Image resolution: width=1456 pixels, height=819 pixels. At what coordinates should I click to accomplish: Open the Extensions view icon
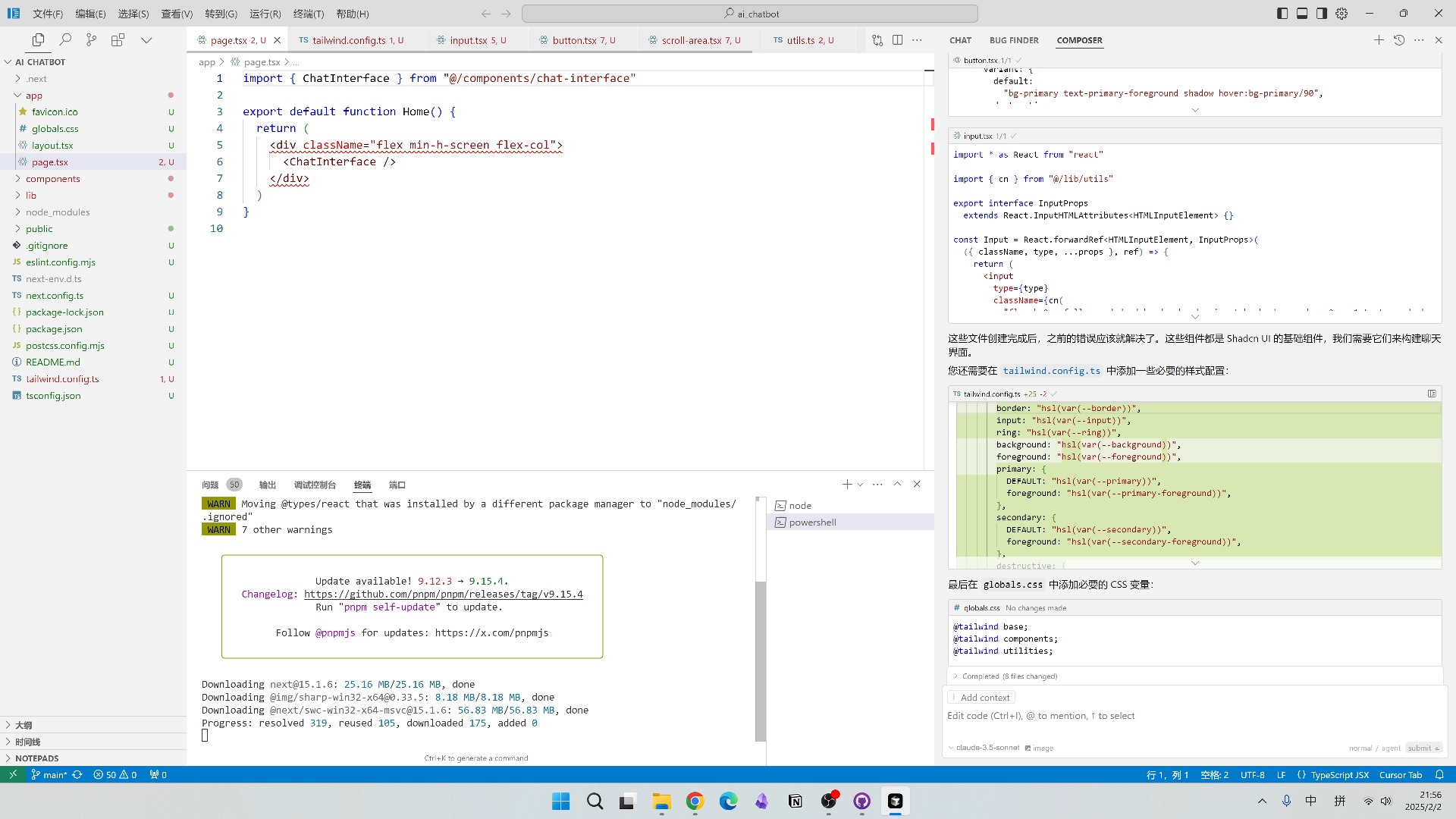tap(118, 40)
